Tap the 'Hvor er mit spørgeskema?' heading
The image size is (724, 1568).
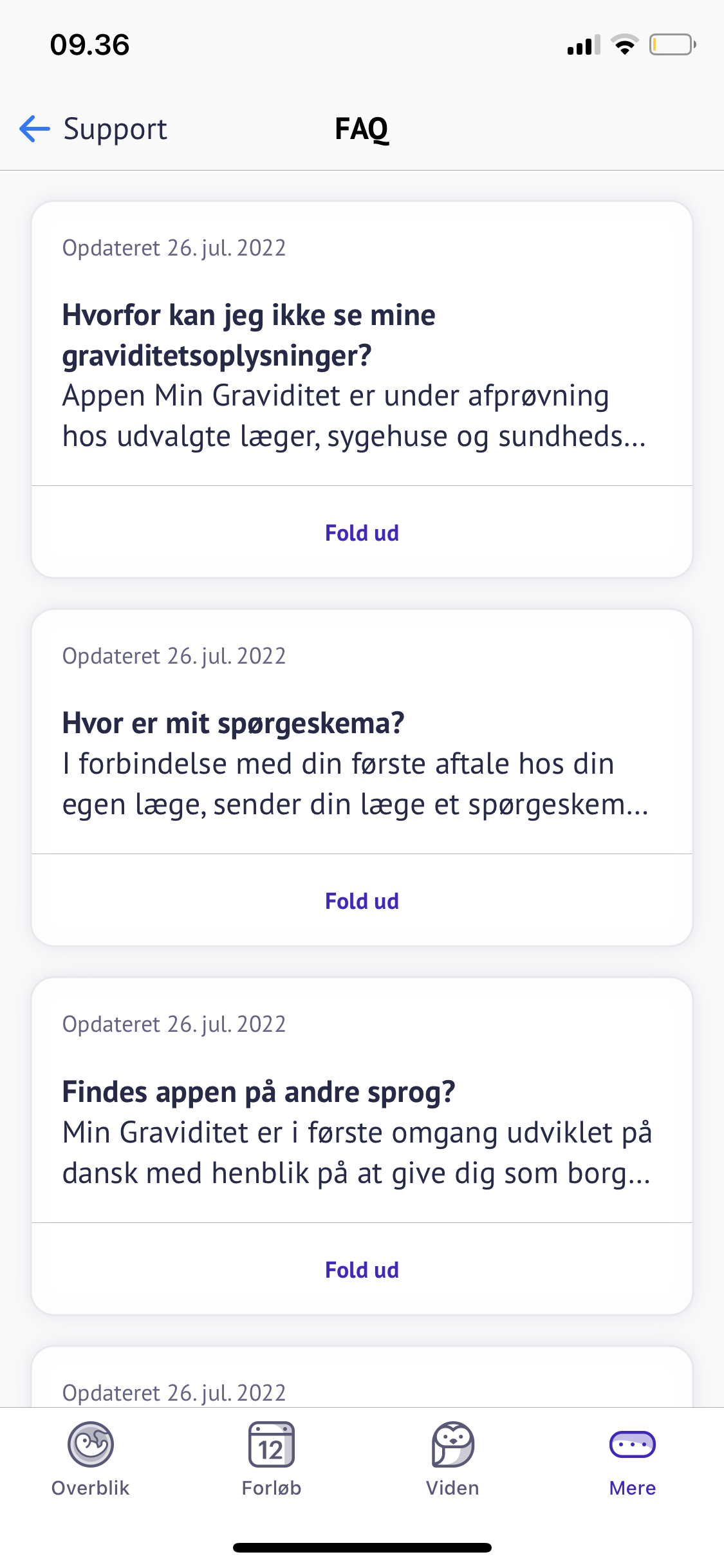point(233,723)
